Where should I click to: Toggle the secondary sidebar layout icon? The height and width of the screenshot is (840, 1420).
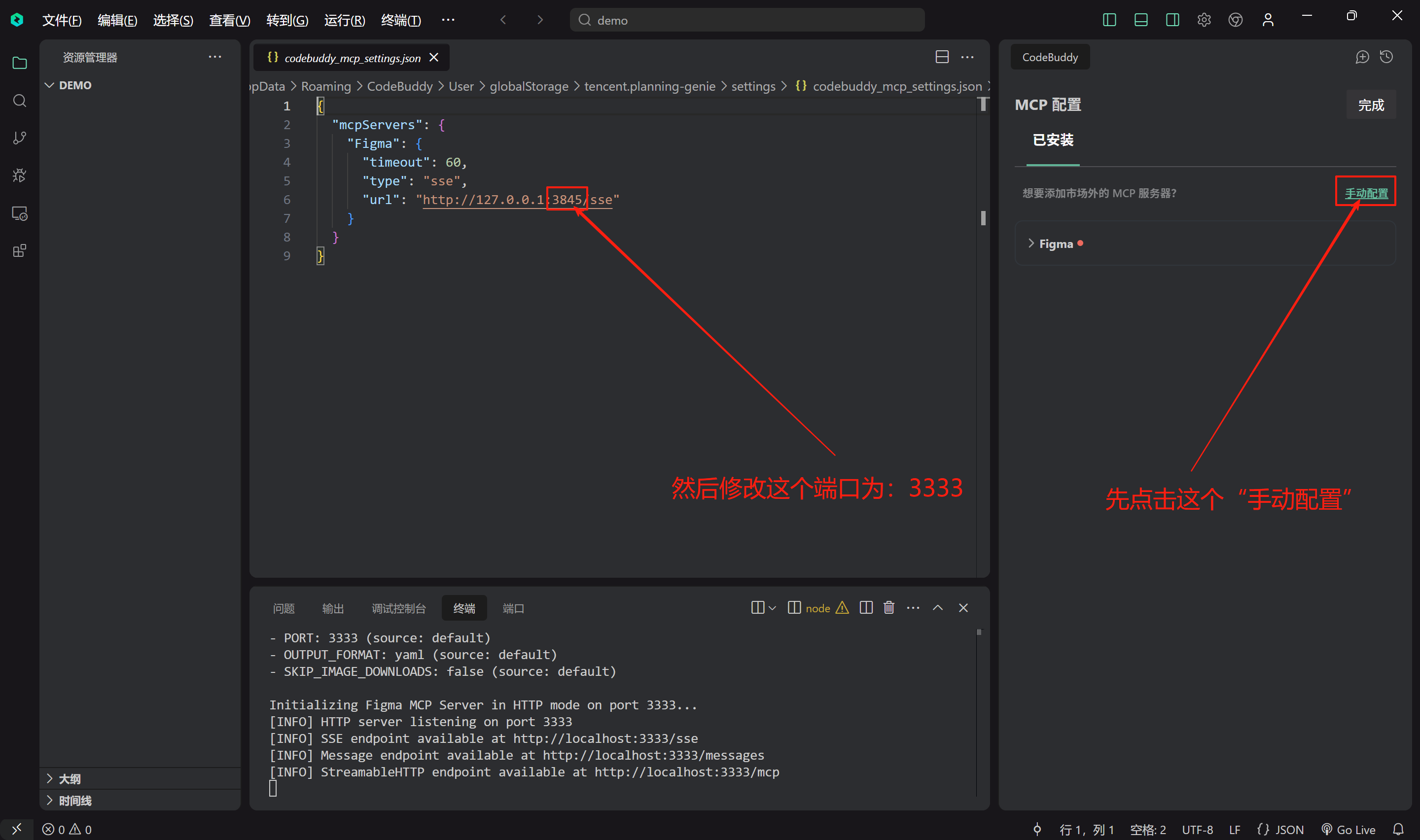[1172, 20]
